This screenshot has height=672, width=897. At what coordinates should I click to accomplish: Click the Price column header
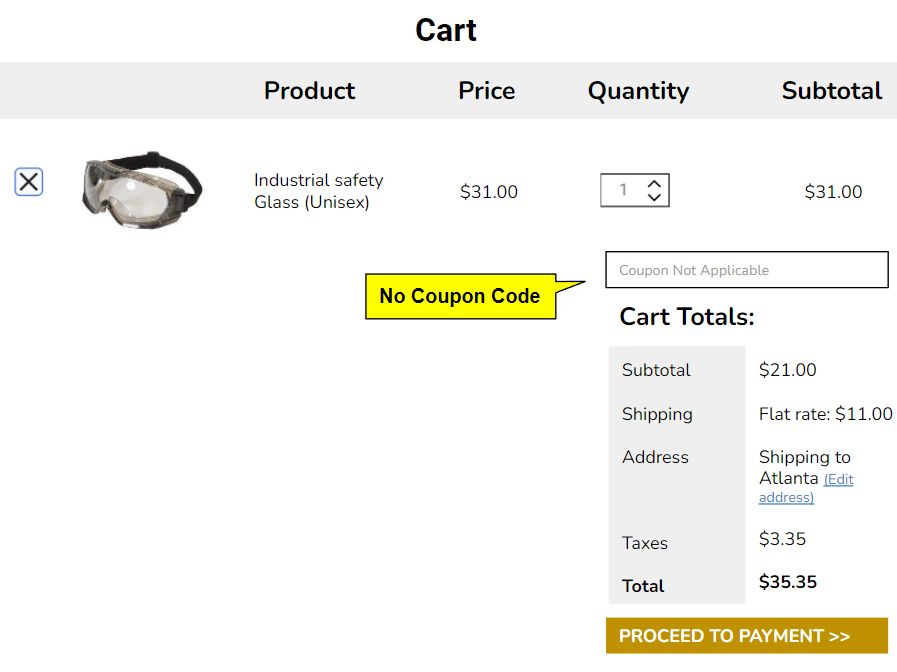point(487,91)
